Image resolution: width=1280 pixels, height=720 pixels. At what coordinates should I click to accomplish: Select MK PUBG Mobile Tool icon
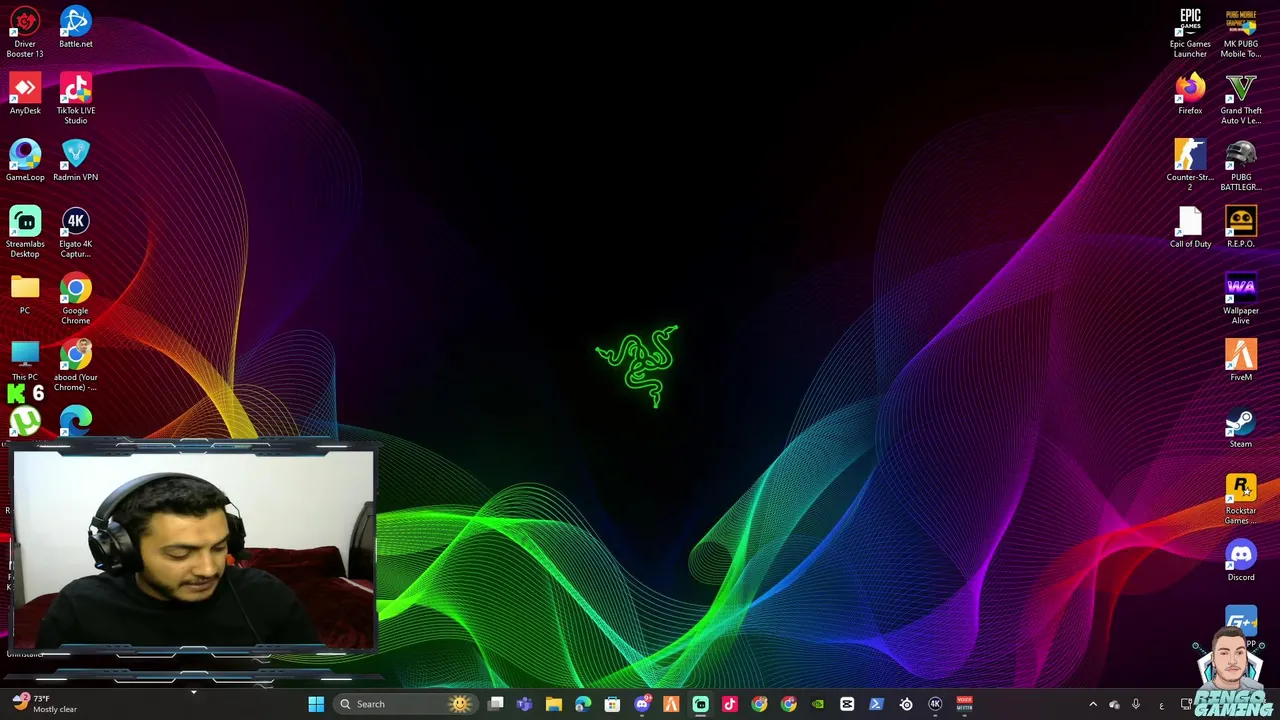[1241, 32]
